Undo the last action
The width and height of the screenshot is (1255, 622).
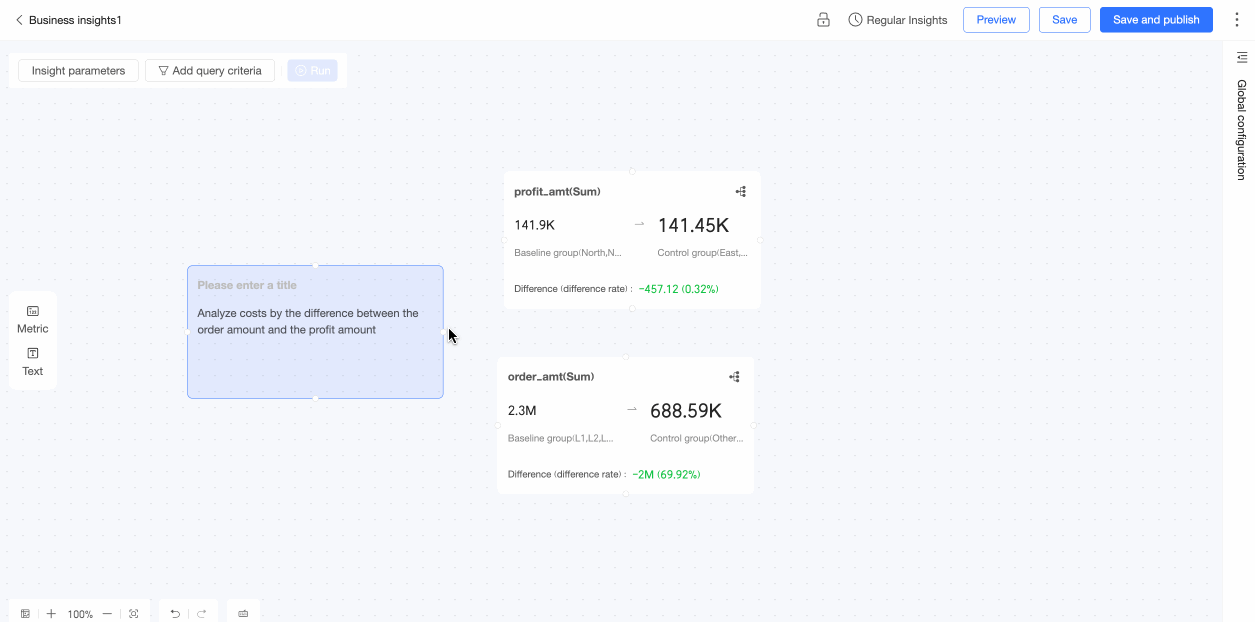[175, 614]
